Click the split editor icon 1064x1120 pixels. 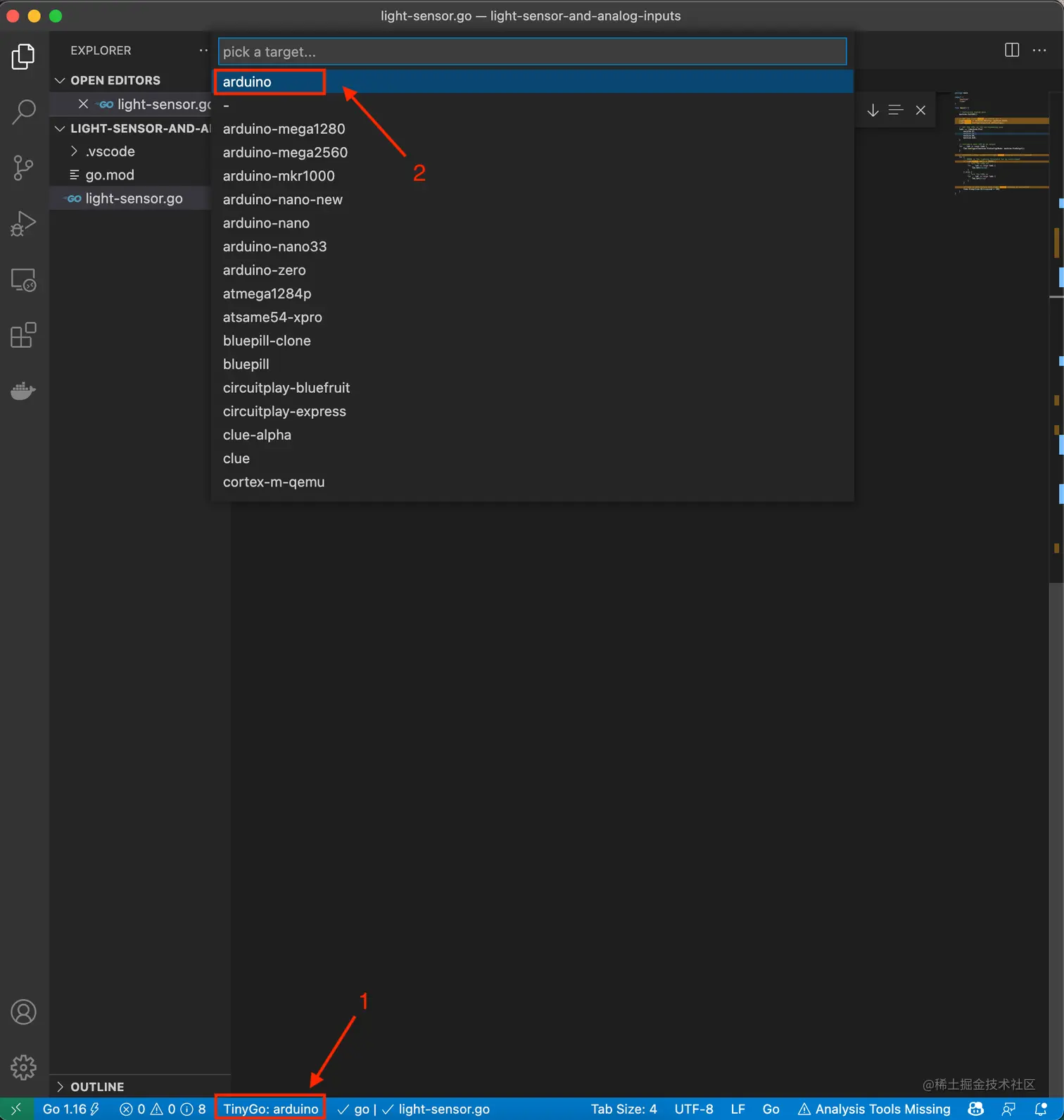coord(1012,50)
